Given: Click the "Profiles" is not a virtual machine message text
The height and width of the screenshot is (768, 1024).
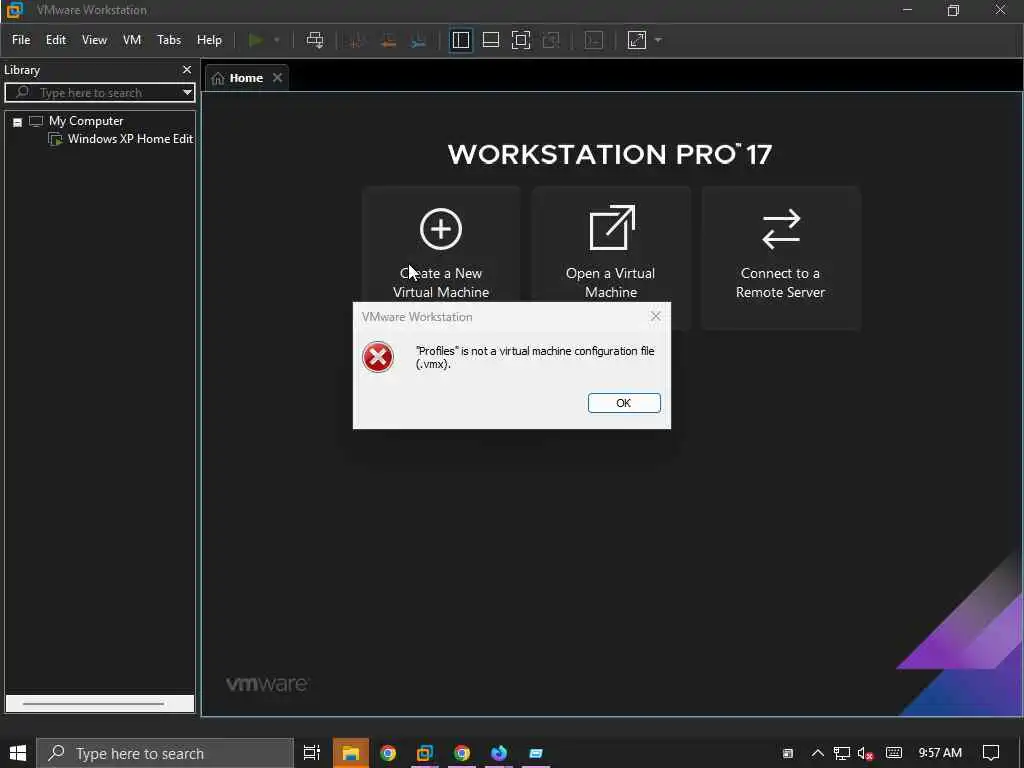Looking at the screenshot, I should 535,357.
